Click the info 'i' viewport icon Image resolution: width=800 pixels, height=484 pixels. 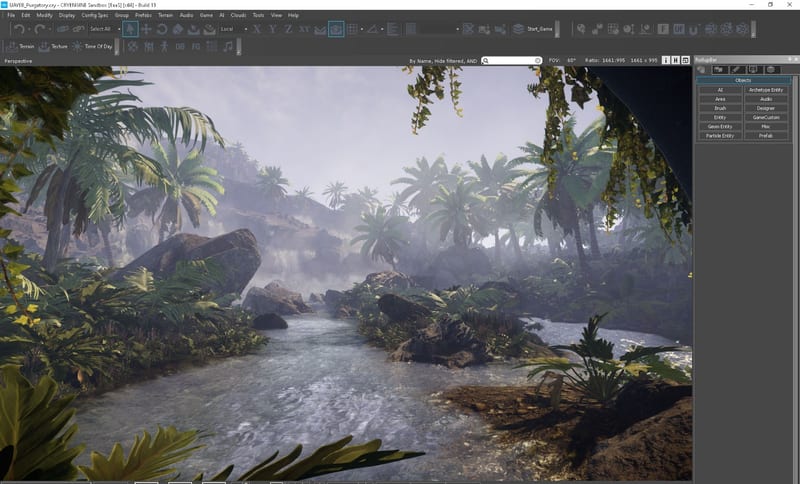coord(666,60)
